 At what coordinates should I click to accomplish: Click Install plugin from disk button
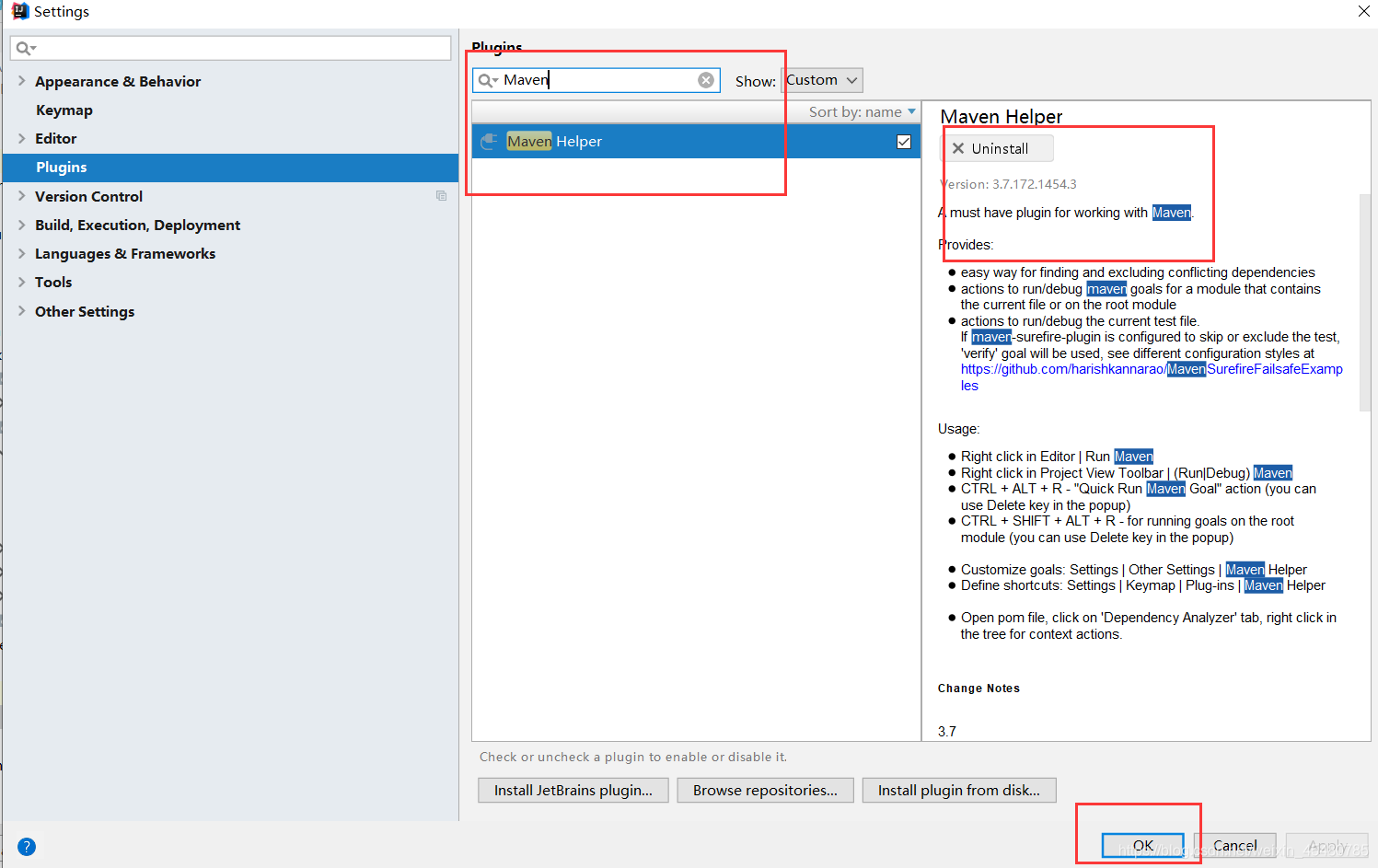959,790
